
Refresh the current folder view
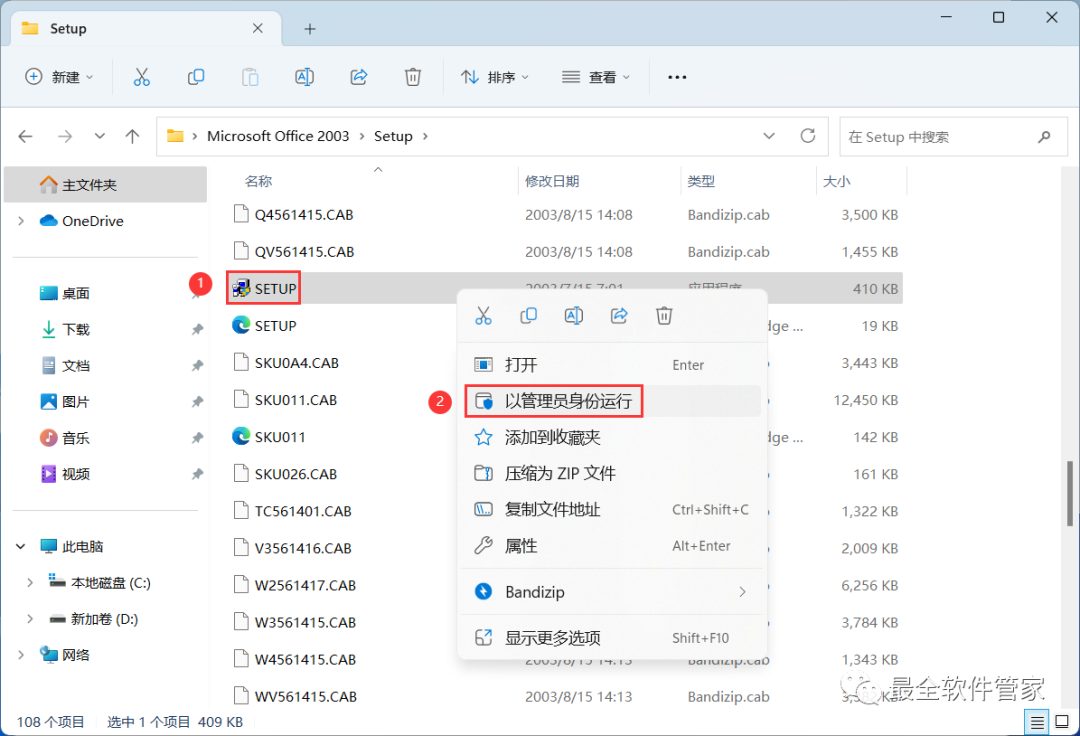[808, 136]
